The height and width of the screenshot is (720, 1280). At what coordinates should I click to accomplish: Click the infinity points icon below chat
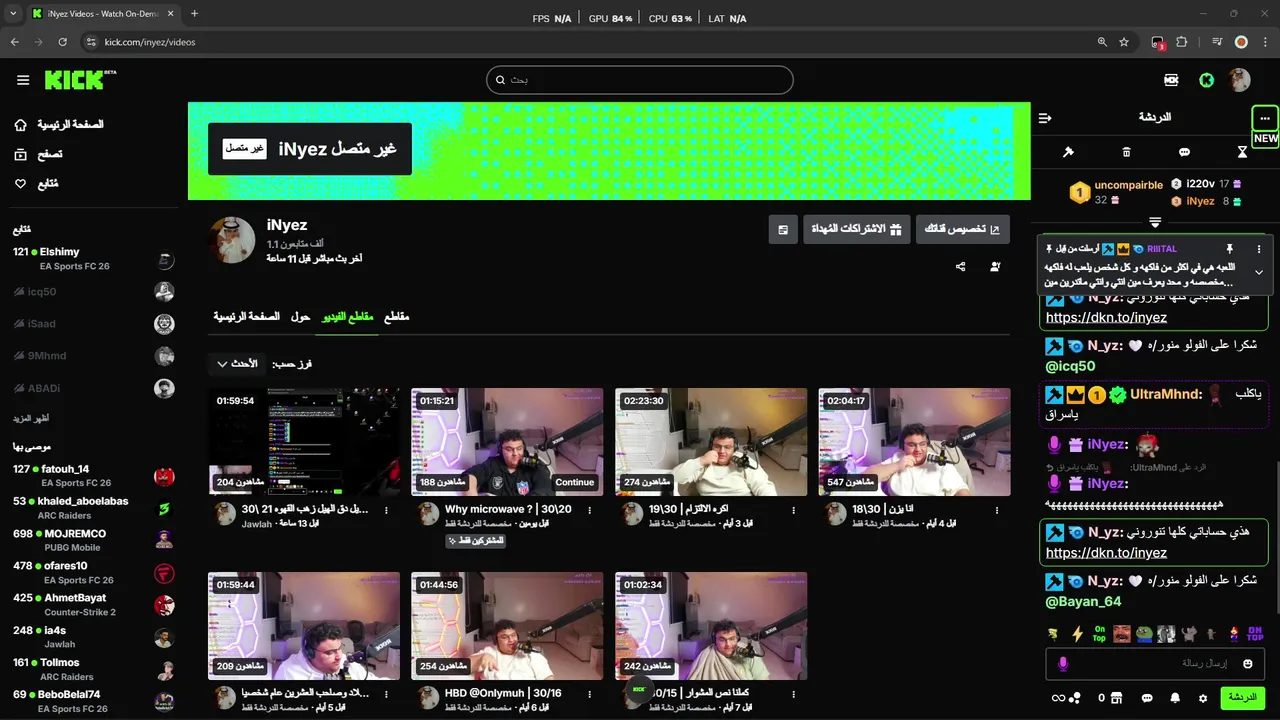point(1058,698)
